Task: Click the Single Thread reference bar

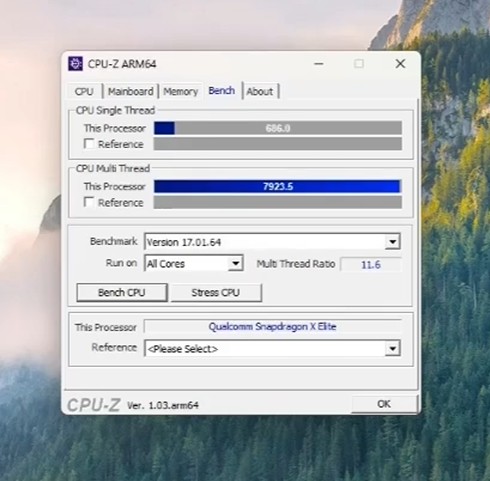Action: [x=278, y=144]
